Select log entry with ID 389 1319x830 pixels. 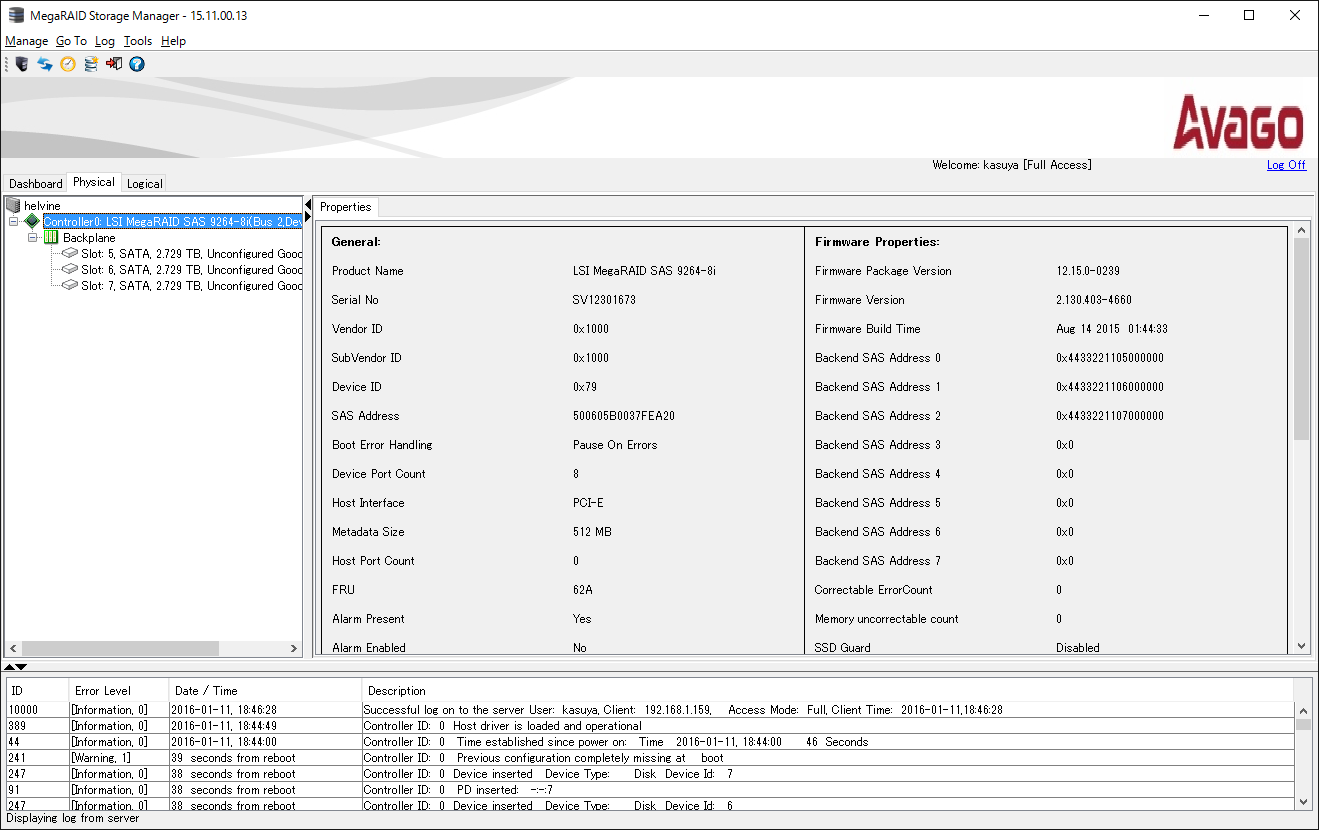(x=649, y=726)
